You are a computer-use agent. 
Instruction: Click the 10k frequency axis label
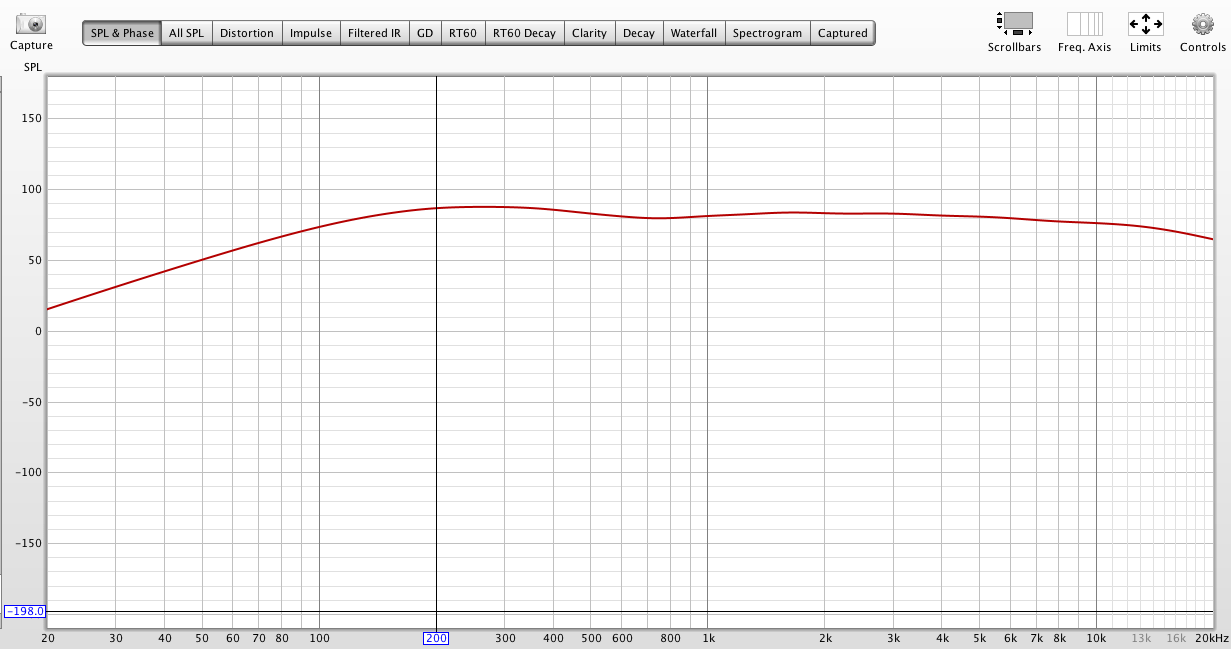(x=1097, y=638)
